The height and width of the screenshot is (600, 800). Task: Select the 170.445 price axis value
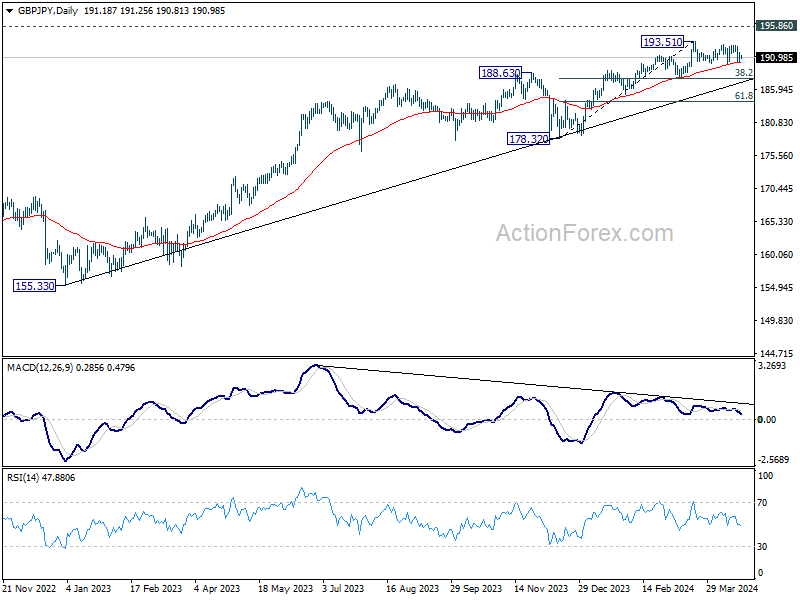[777, 189]
